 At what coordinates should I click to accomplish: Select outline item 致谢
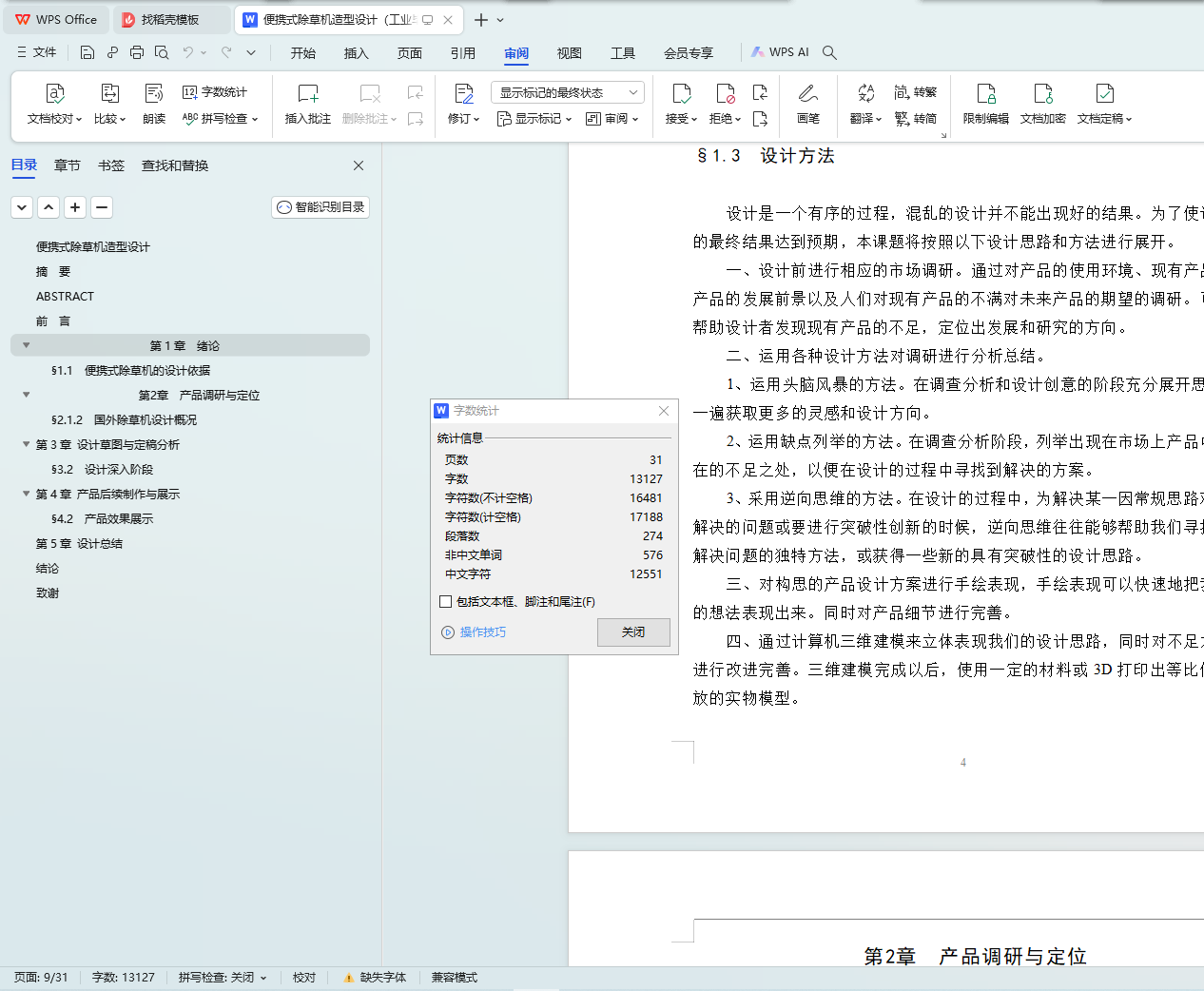(x=48, y=593)
